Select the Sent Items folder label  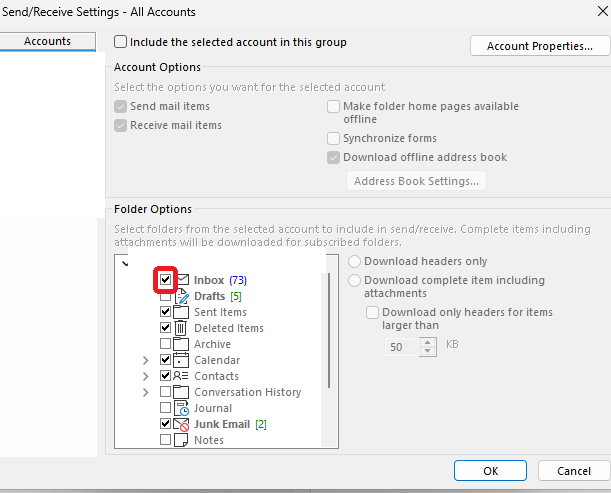pyautogui.click(x=221, y=312)
